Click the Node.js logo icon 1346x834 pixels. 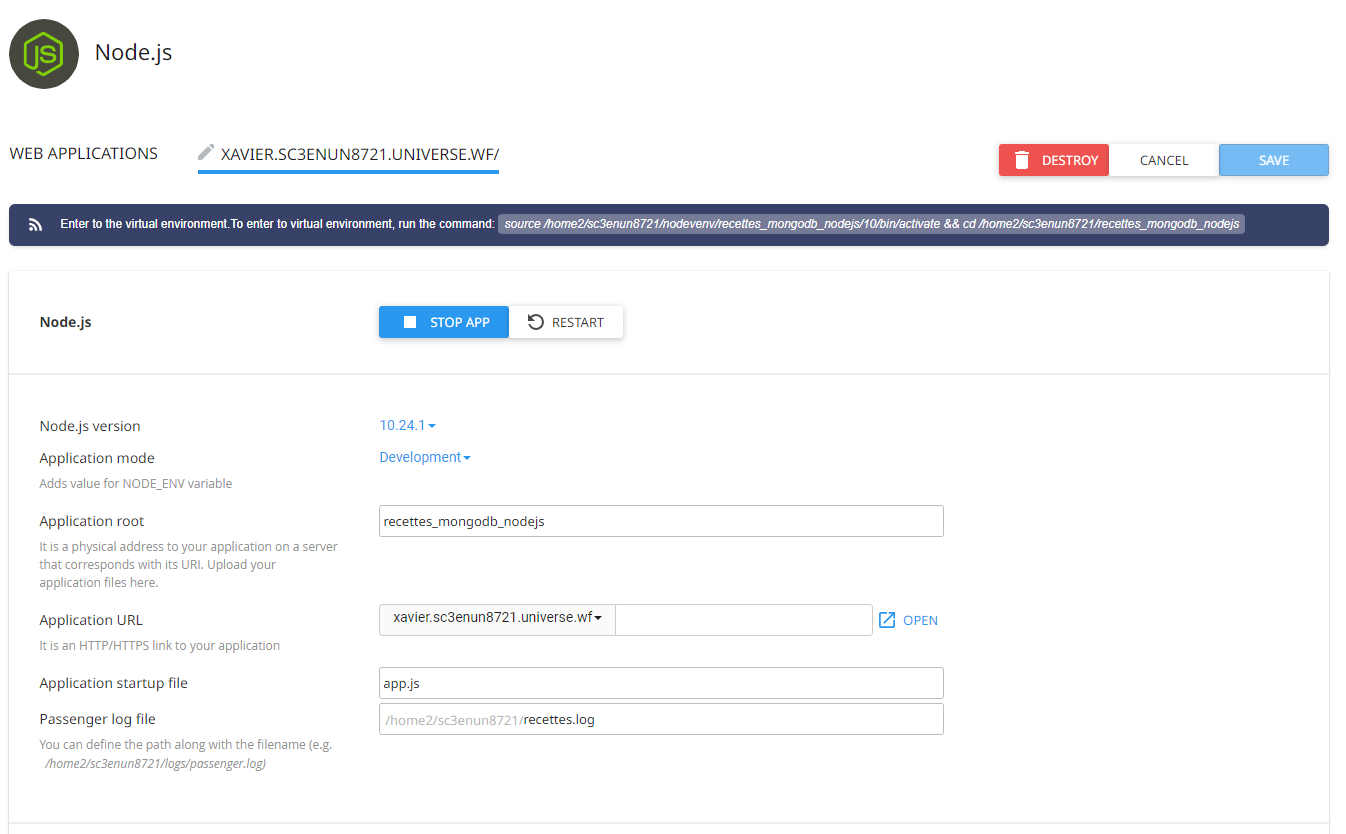pos(44,54)
